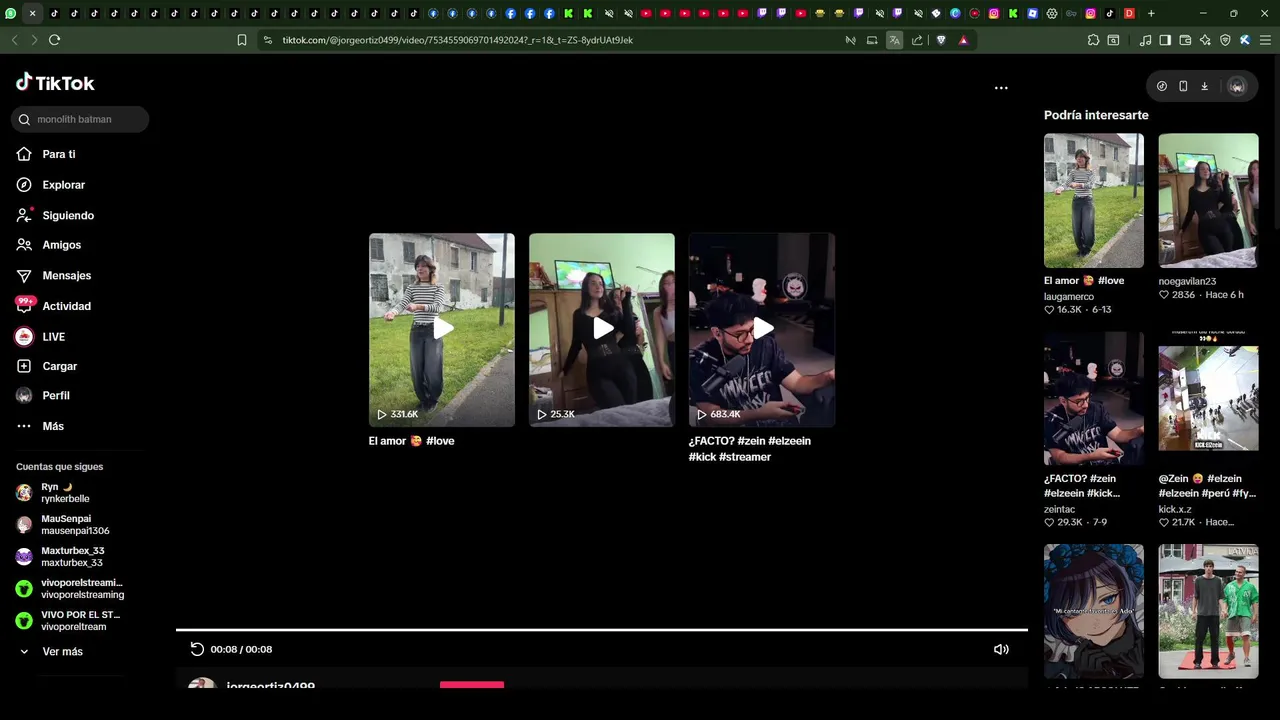1280x720 pixels.
Task: Play center video with 683.4K views
Action: (x=762, y=330)
